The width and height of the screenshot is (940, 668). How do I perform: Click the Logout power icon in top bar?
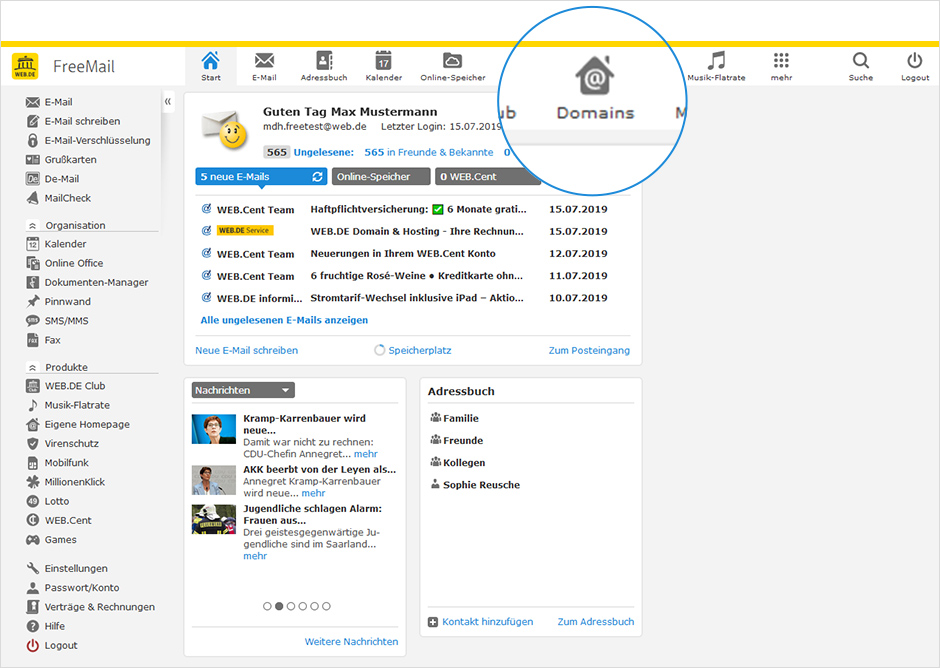click(x=915, y=66)
